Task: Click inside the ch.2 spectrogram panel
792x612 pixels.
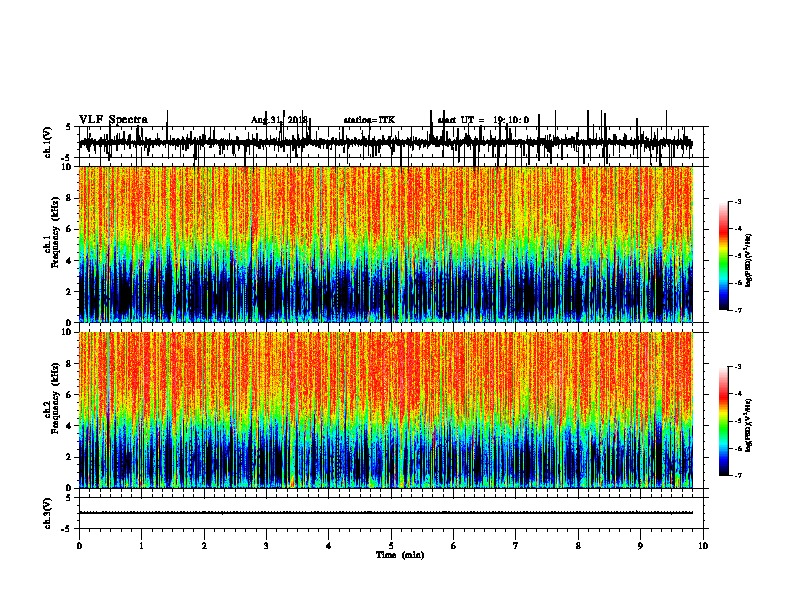Action: click(x=385, y=410)
